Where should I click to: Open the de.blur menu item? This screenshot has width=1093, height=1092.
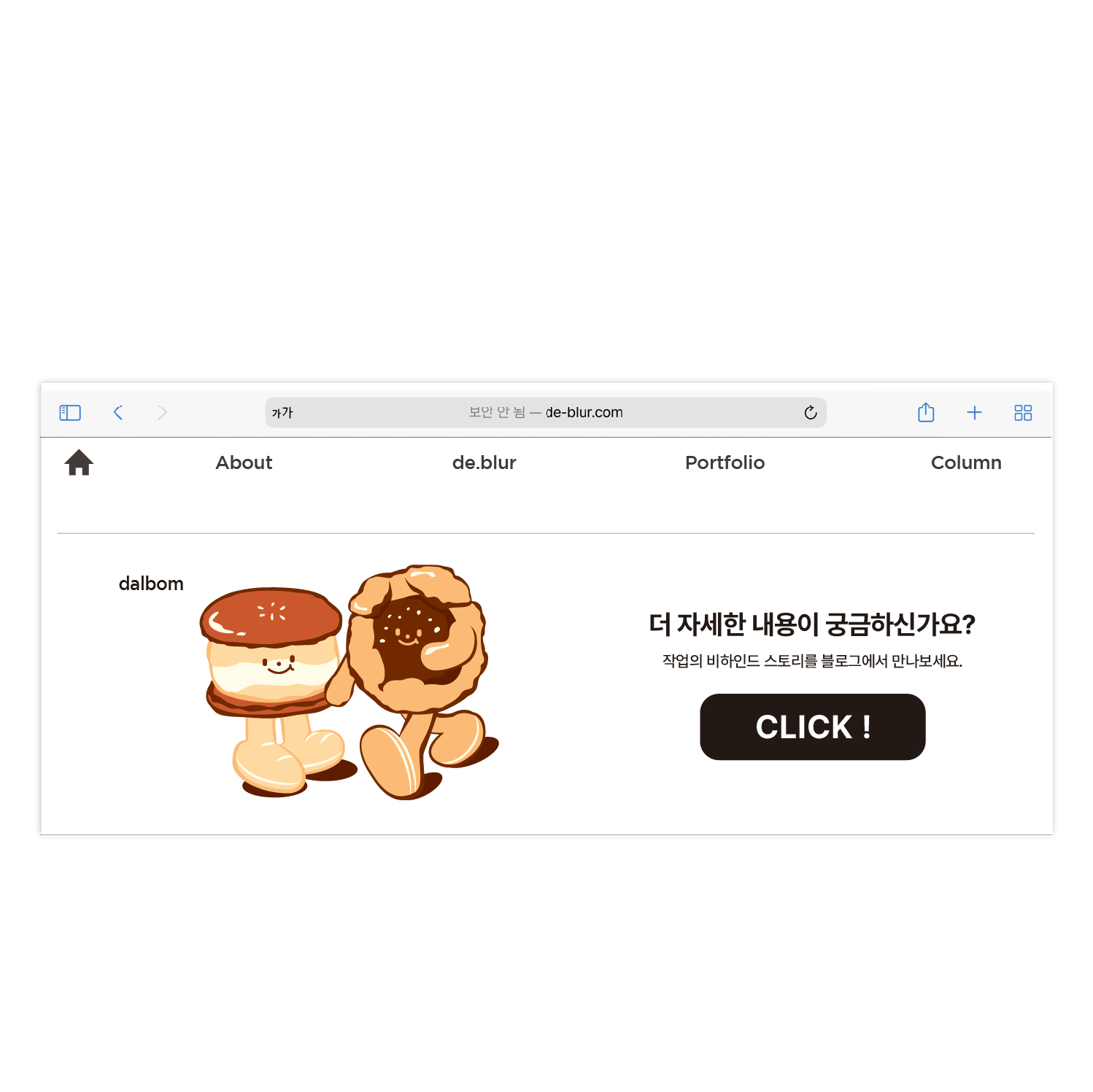[484, 462]
